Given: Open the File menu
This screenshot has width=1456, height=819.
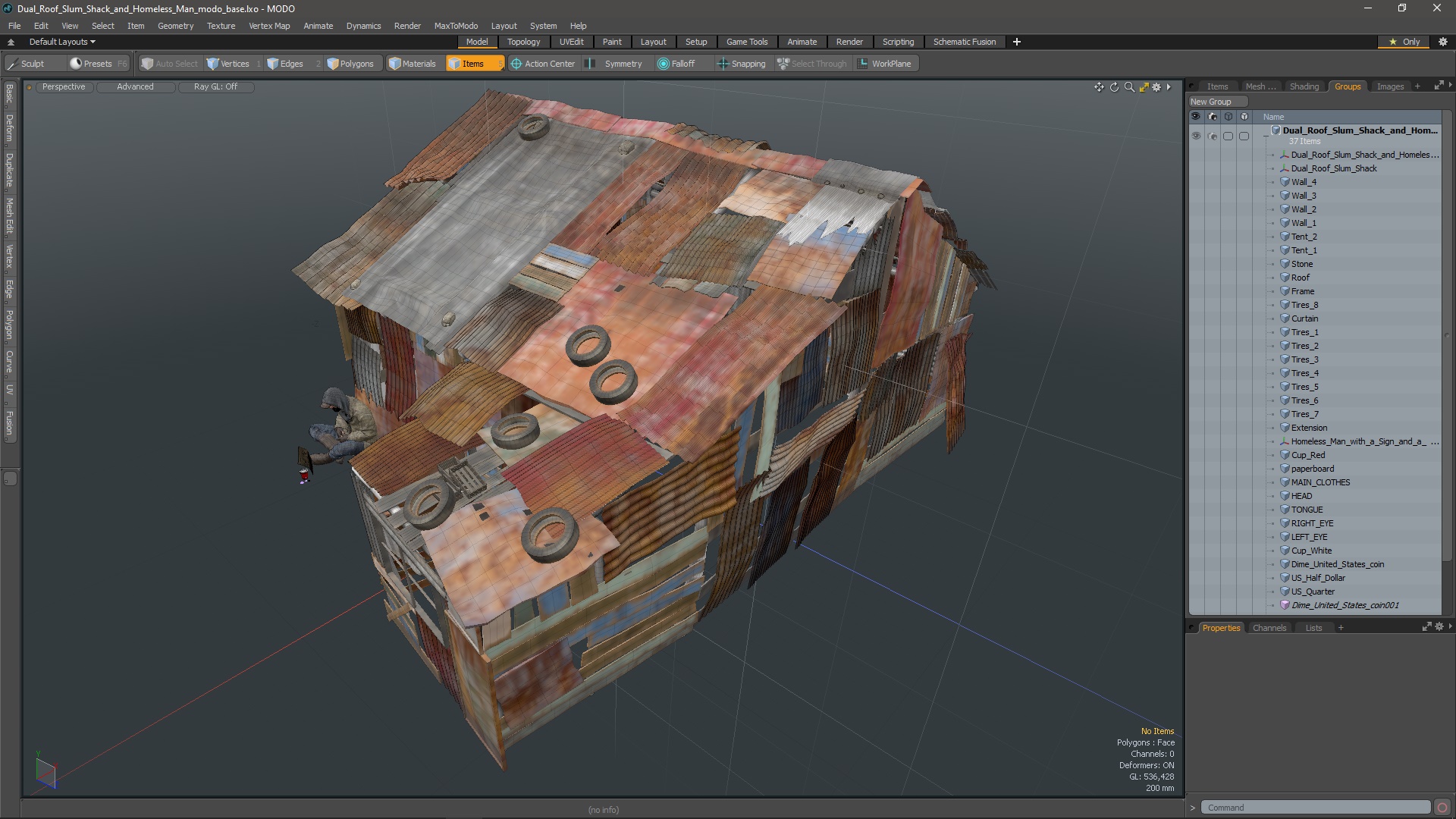Looking at the screenshot, I should [x=14, y=26].
